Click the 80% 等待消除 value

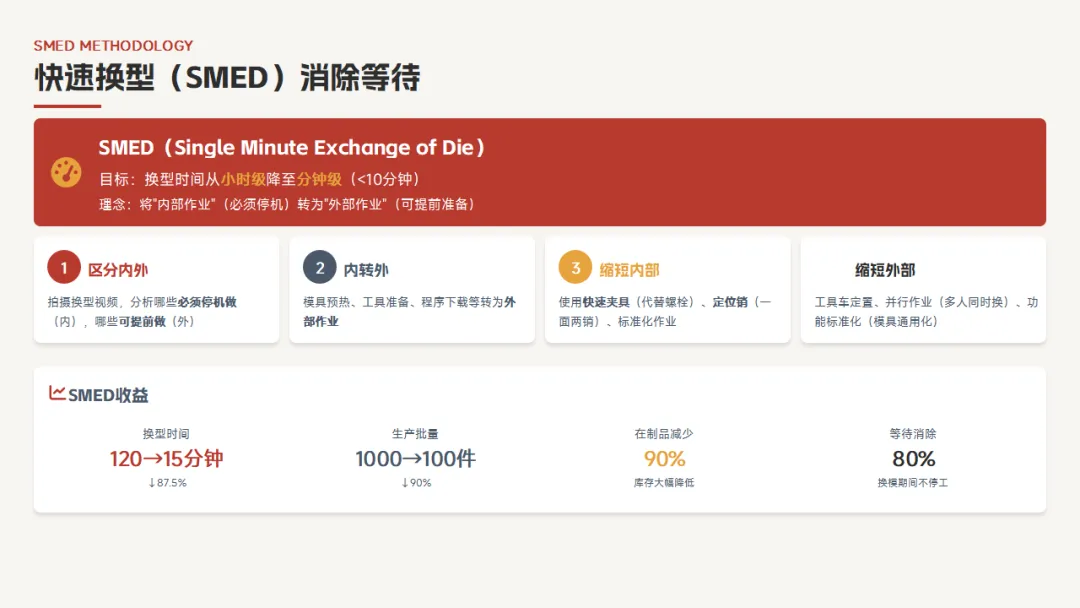913,459
